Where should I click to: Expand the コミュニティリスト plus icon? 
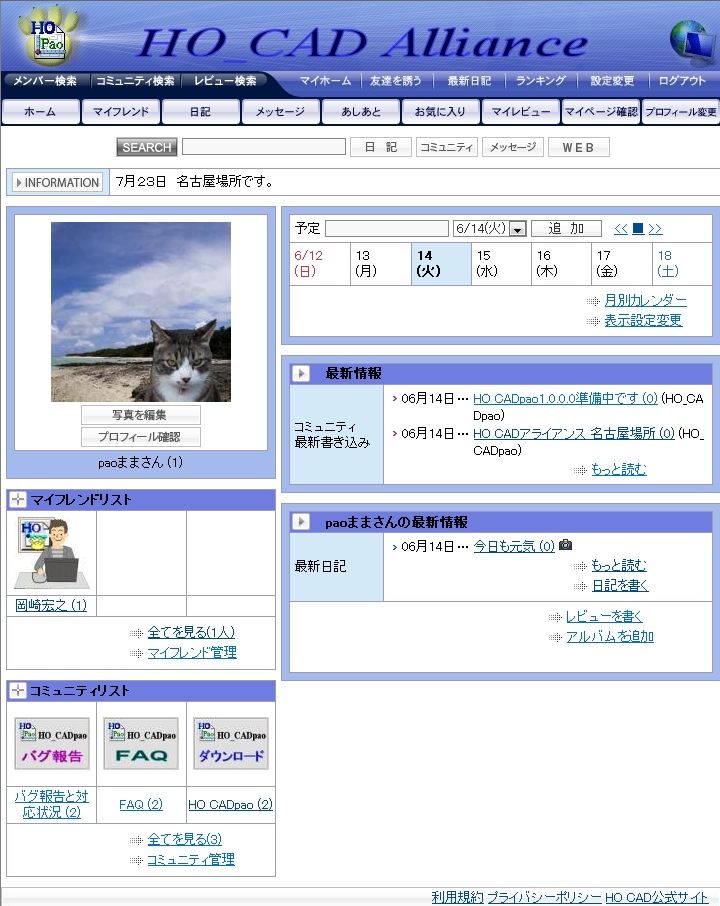pos(18,690)
